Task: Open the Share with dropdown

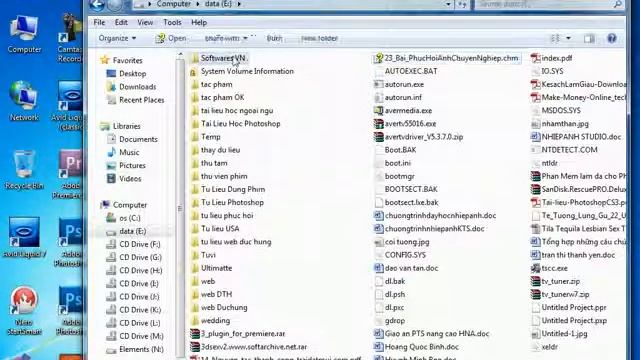Action: (226, 38)
